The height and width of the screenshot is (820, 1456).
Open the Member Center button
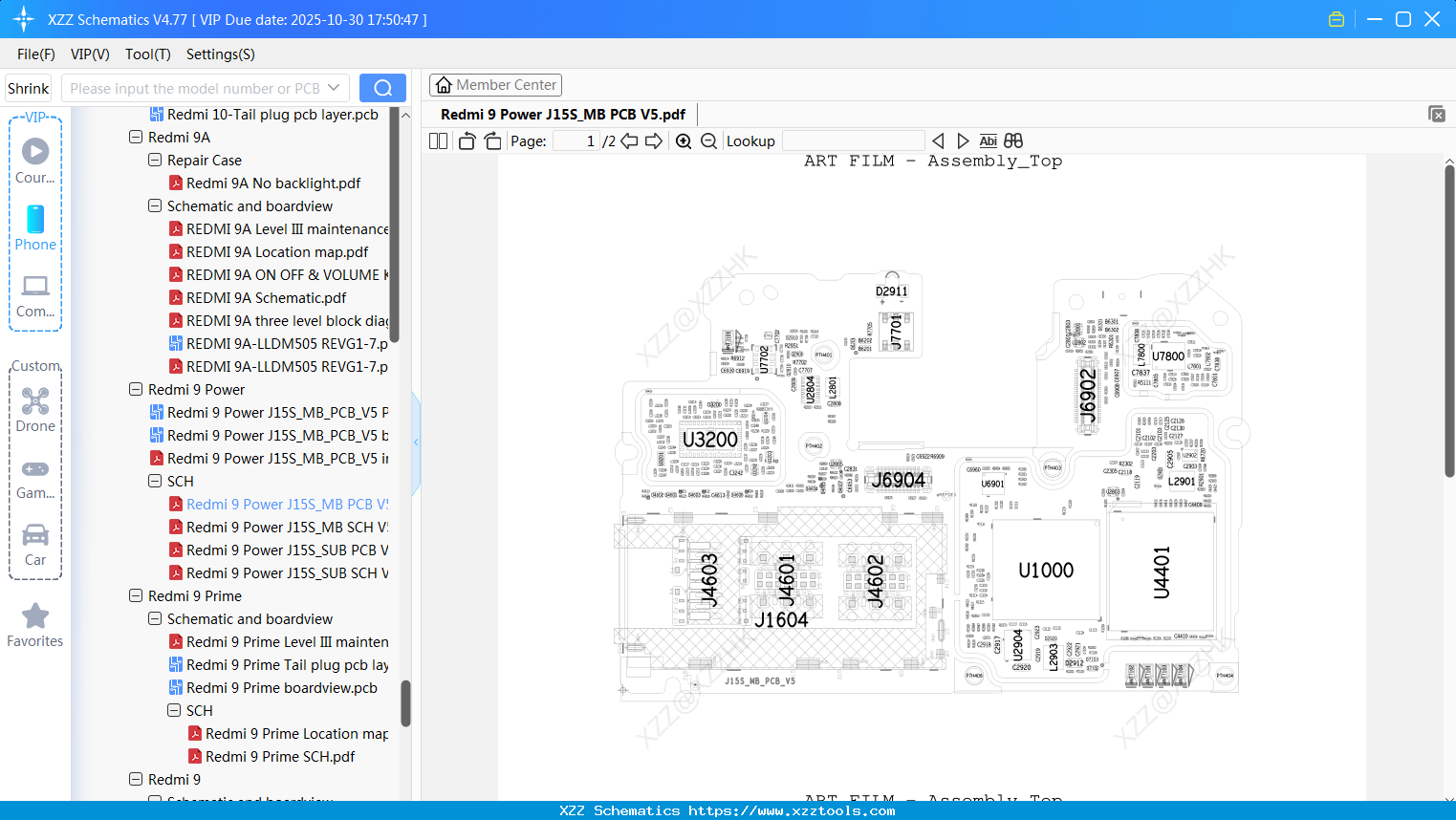(495, 85)
